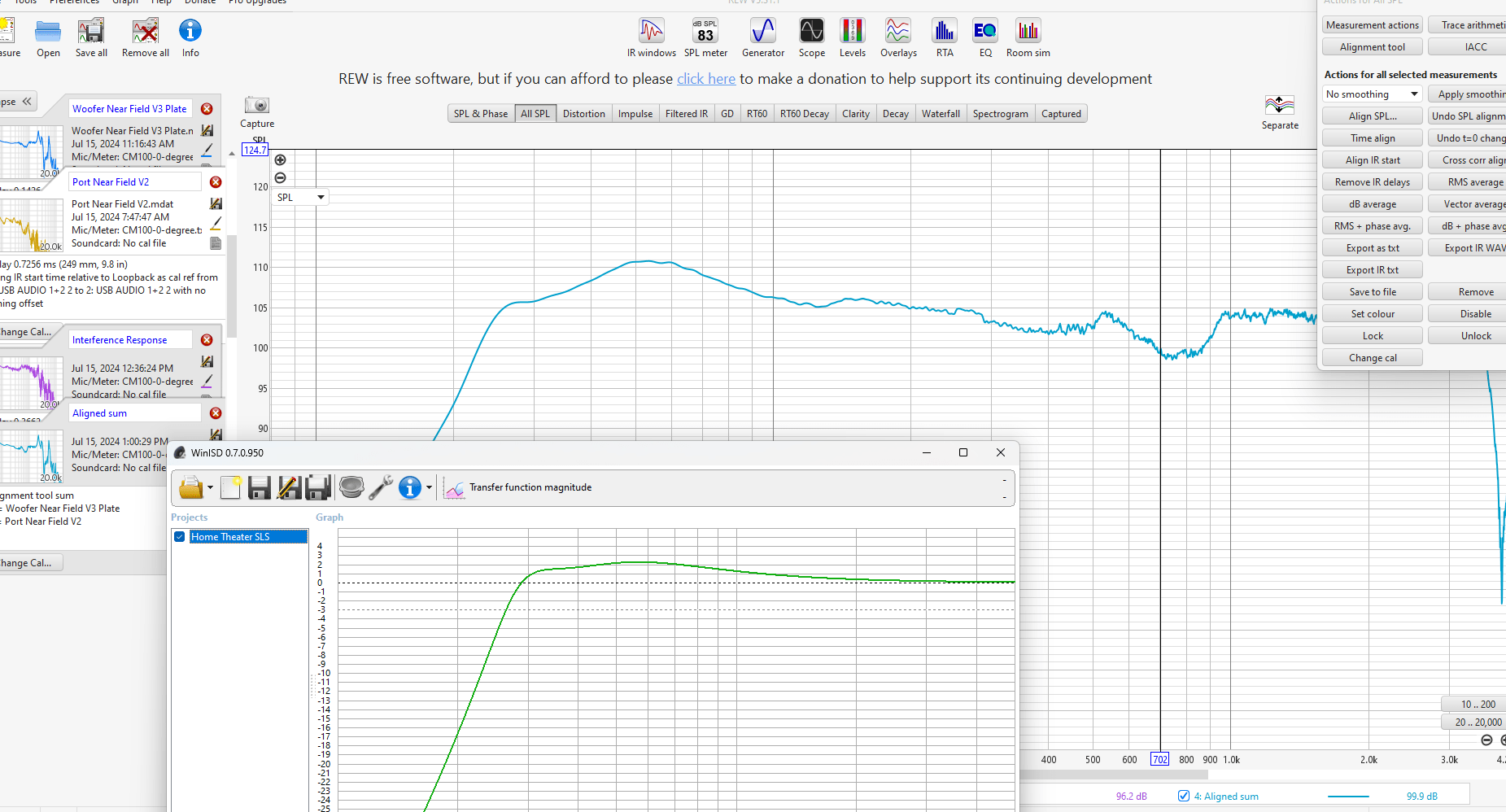Zoom out the SPL vertical axis
Screen dimensions: 1506x812
[x=281, y=177]
